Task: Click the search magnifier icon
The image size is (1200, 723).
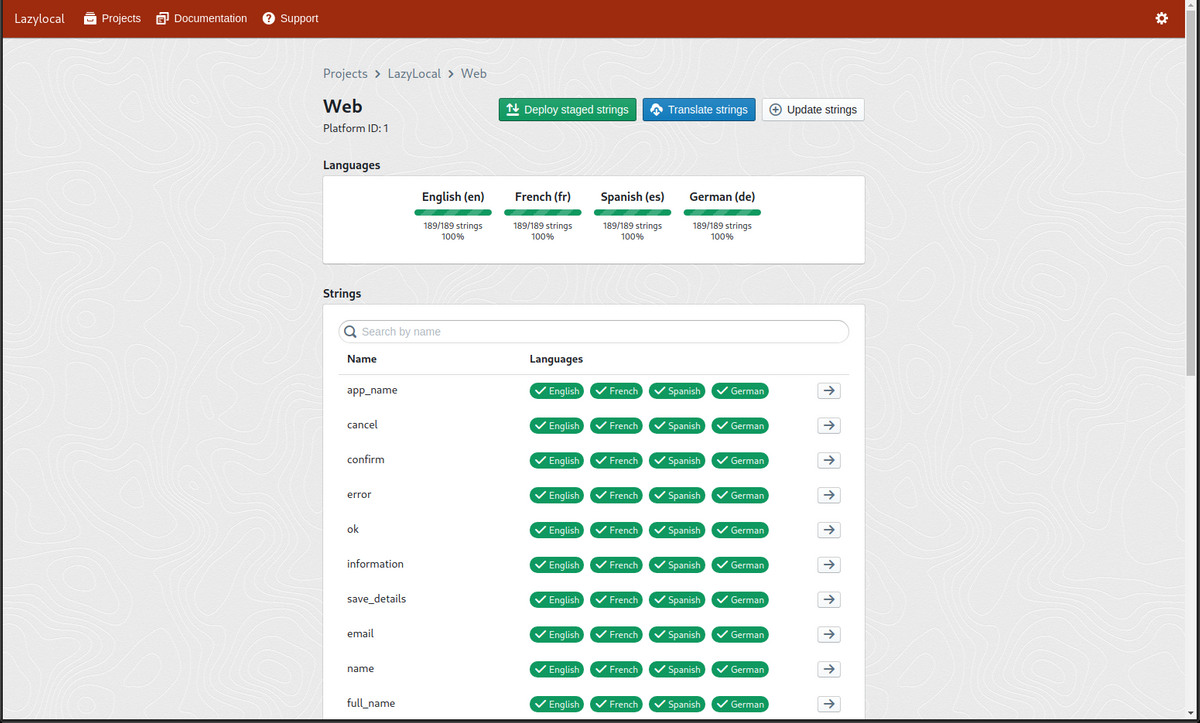Action: (x=350, y=332)
